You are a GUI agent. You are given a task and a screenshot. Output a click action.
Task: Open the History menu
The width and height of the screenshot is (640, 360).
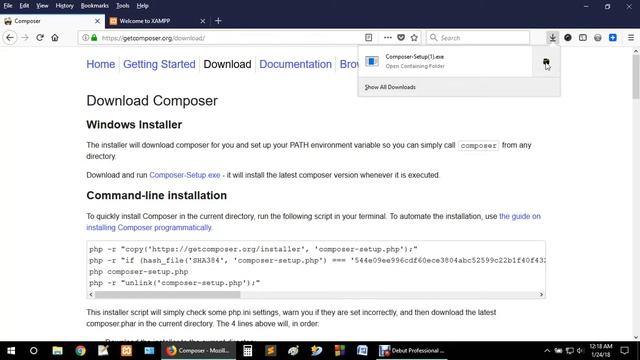64,6
